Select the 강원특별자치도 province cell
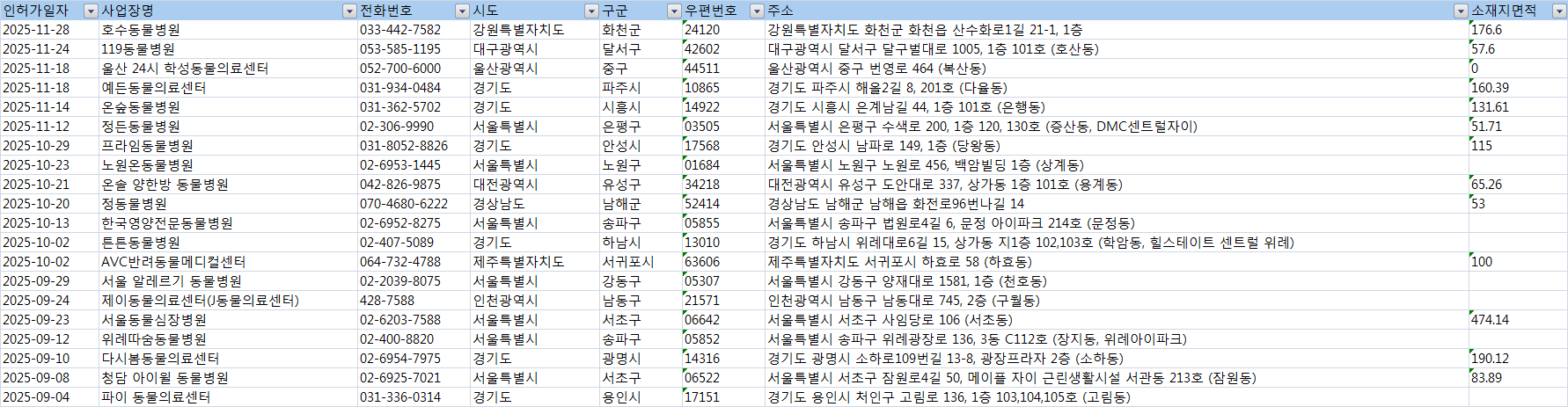 535,30
